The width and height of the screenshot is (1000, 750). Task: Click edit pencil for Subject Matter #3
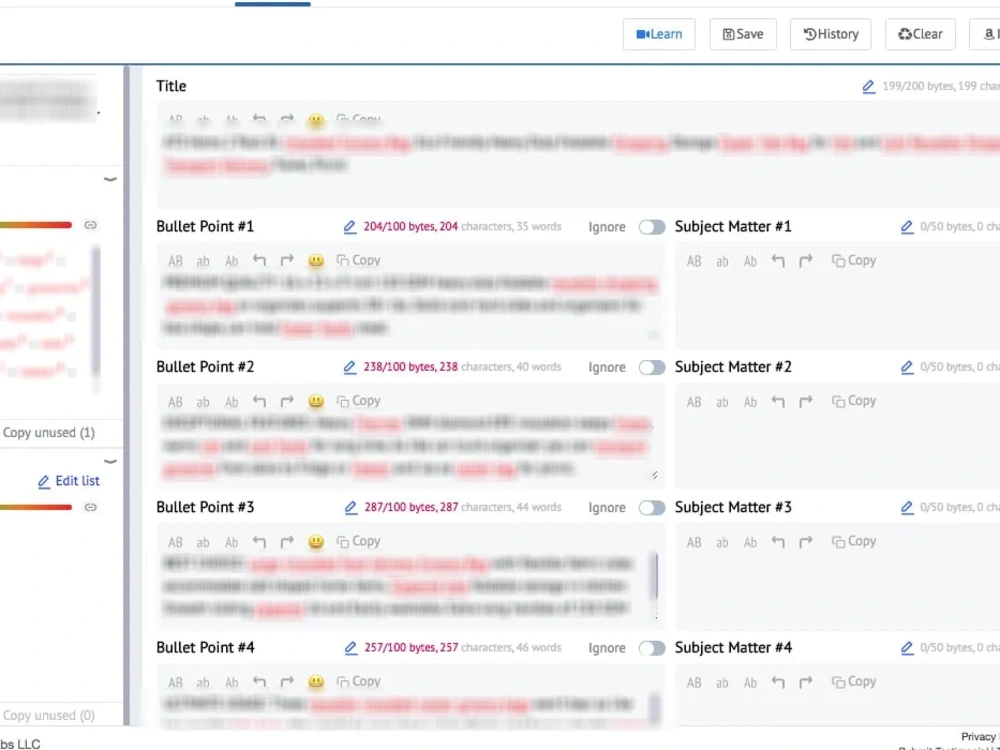pyautogui.click(x=907, y=507)
